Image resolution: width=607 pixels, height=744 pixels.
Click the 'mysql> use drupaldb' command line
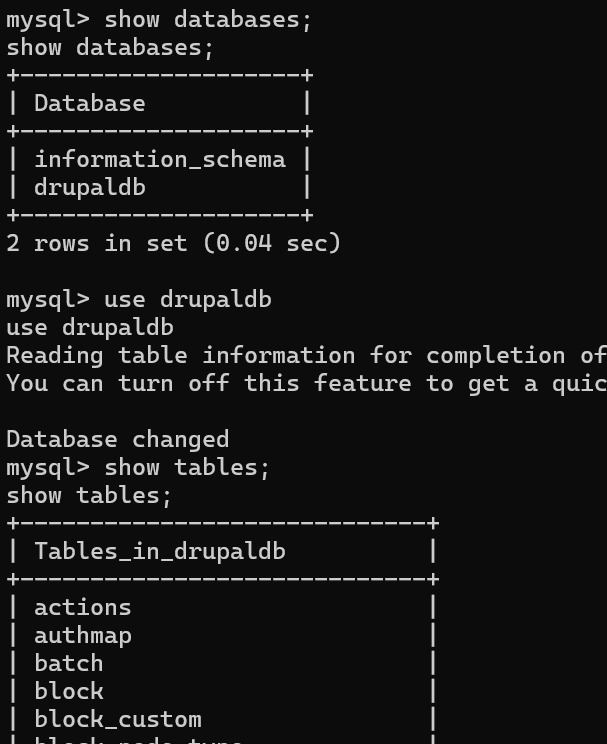click(138, 299)
